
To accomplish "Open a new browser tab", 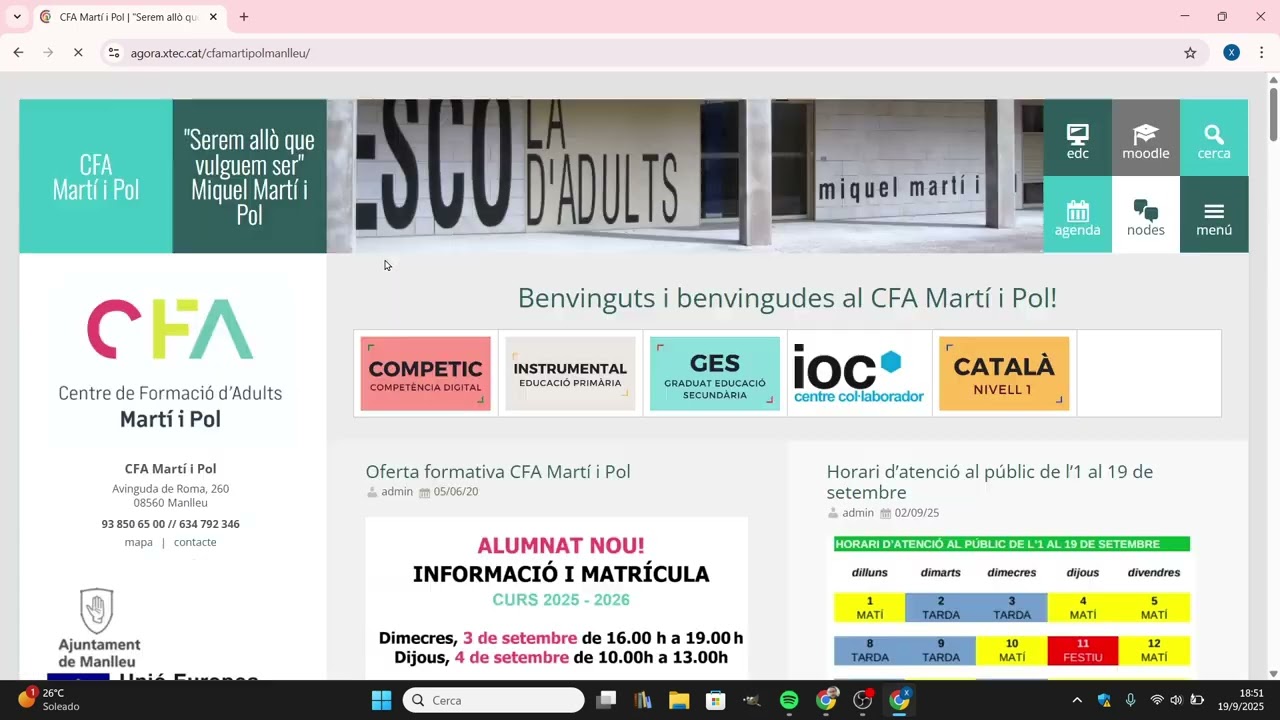I will click(244, 17).
